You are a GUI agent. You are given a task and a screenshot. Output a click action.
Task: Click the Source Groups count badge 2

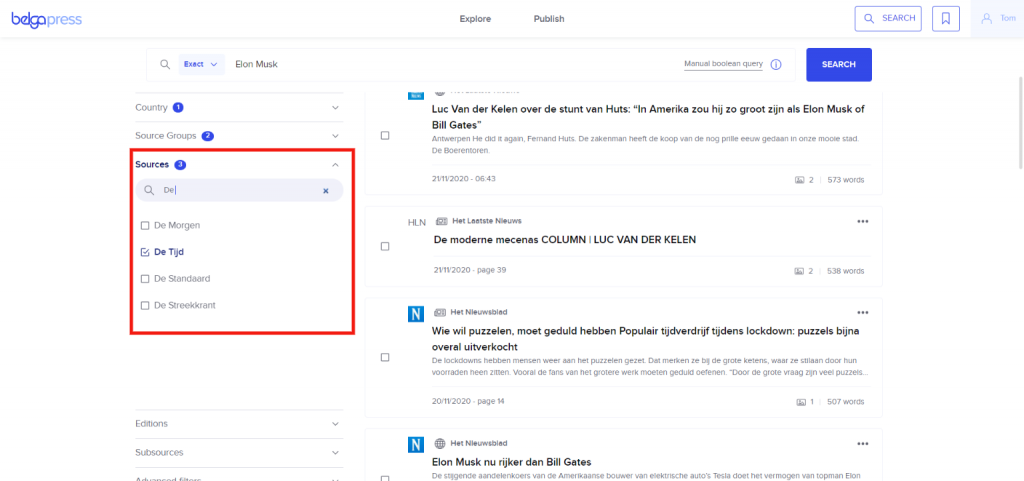(208, 136)
